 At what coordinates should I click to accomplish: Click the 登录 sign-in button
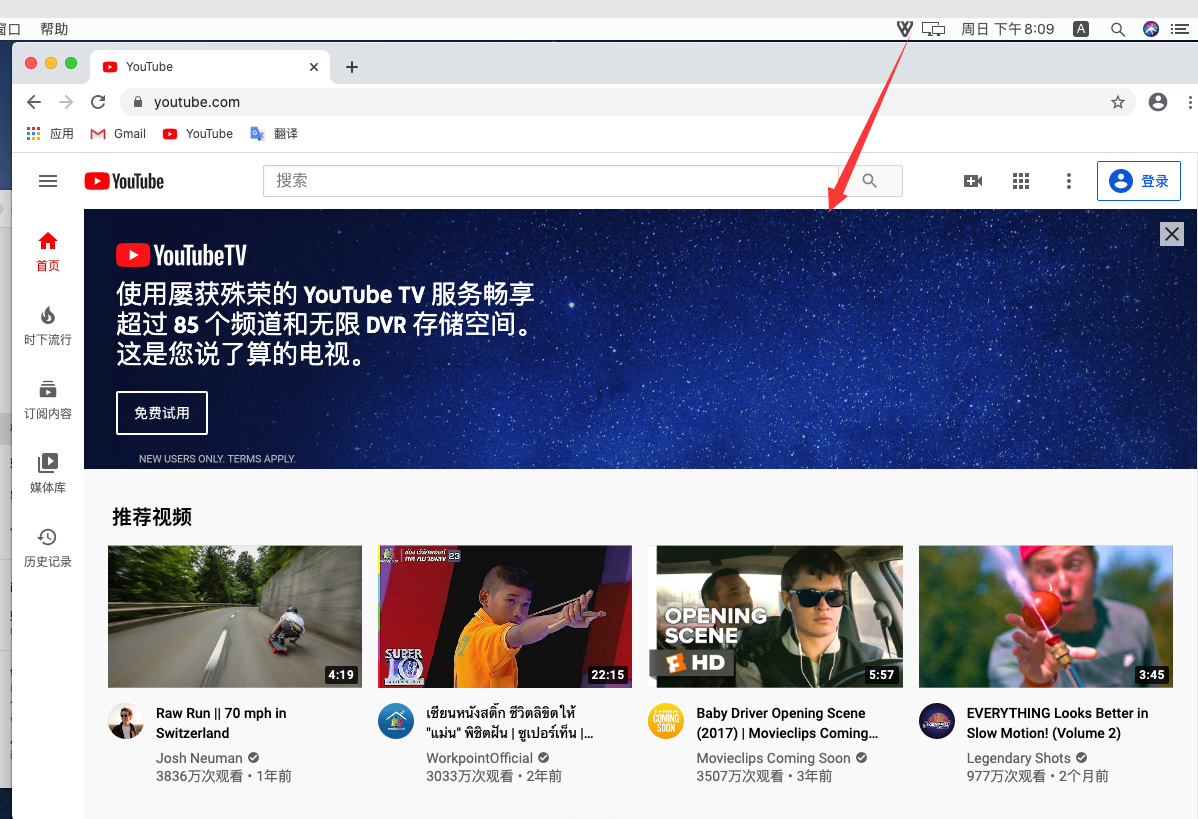click(x=1138, y=181)
